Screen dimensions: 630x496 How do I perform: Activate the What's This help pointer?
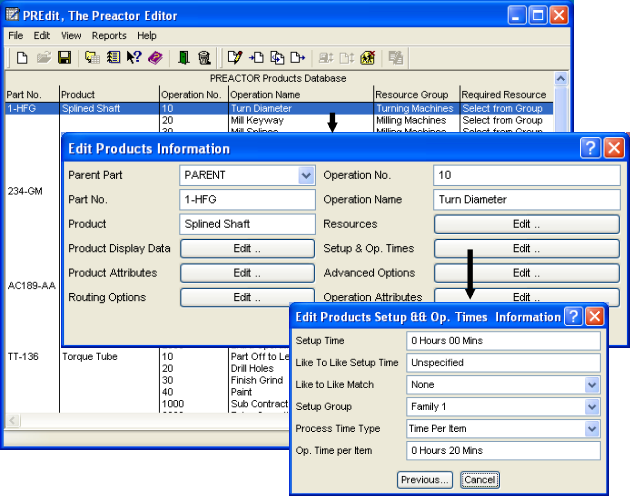(134, 58)
